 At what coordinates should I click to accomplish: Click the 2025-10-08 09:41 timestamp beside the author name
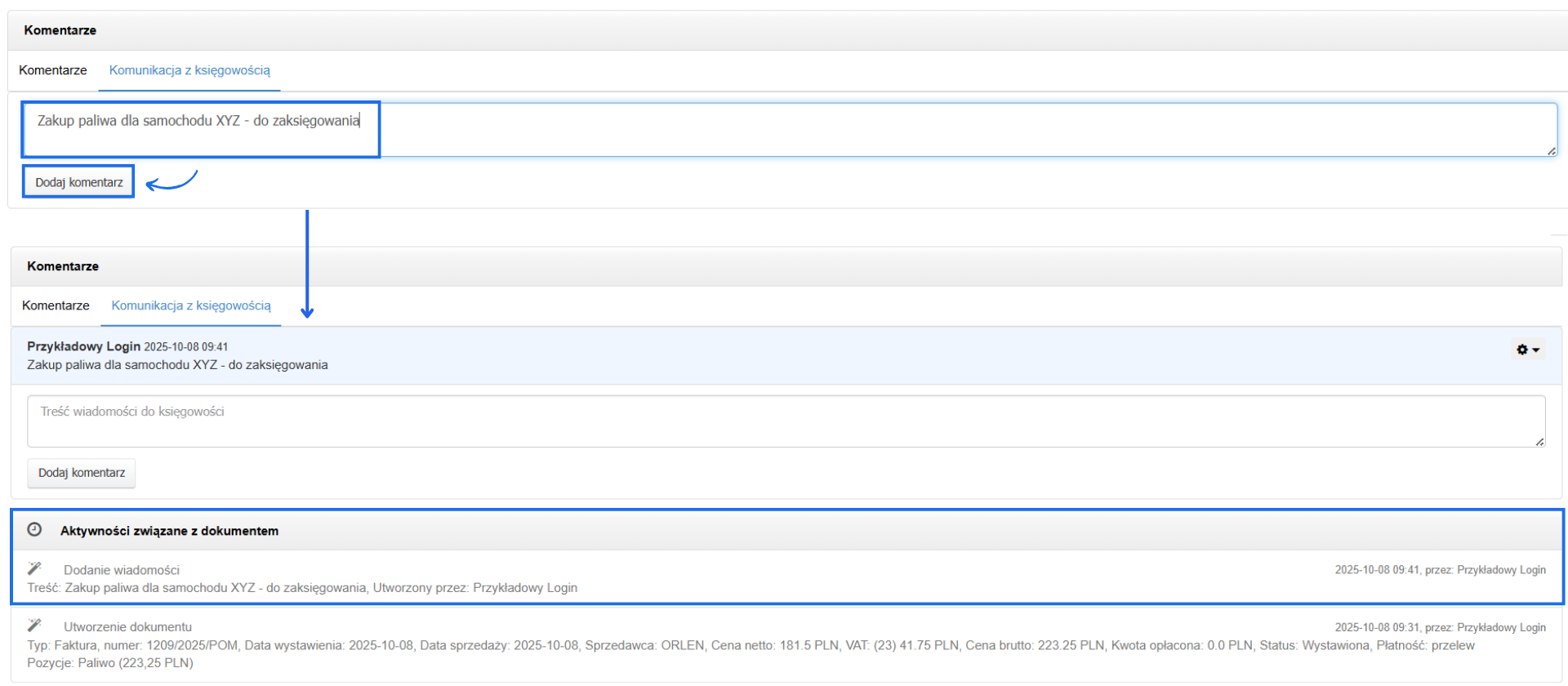pos(186,347)
